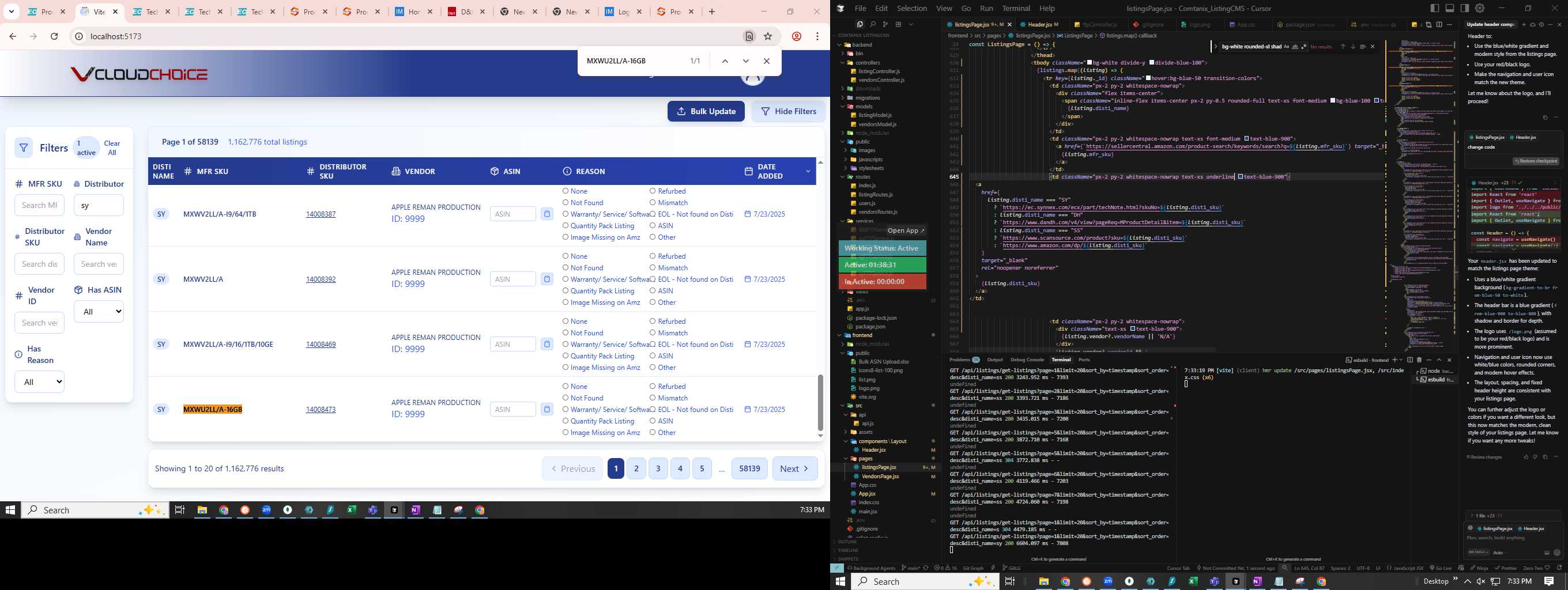The width and height of the screenshot is (1568, 590).
Task: Maximize the terminal panel size
Action: 1439,360
